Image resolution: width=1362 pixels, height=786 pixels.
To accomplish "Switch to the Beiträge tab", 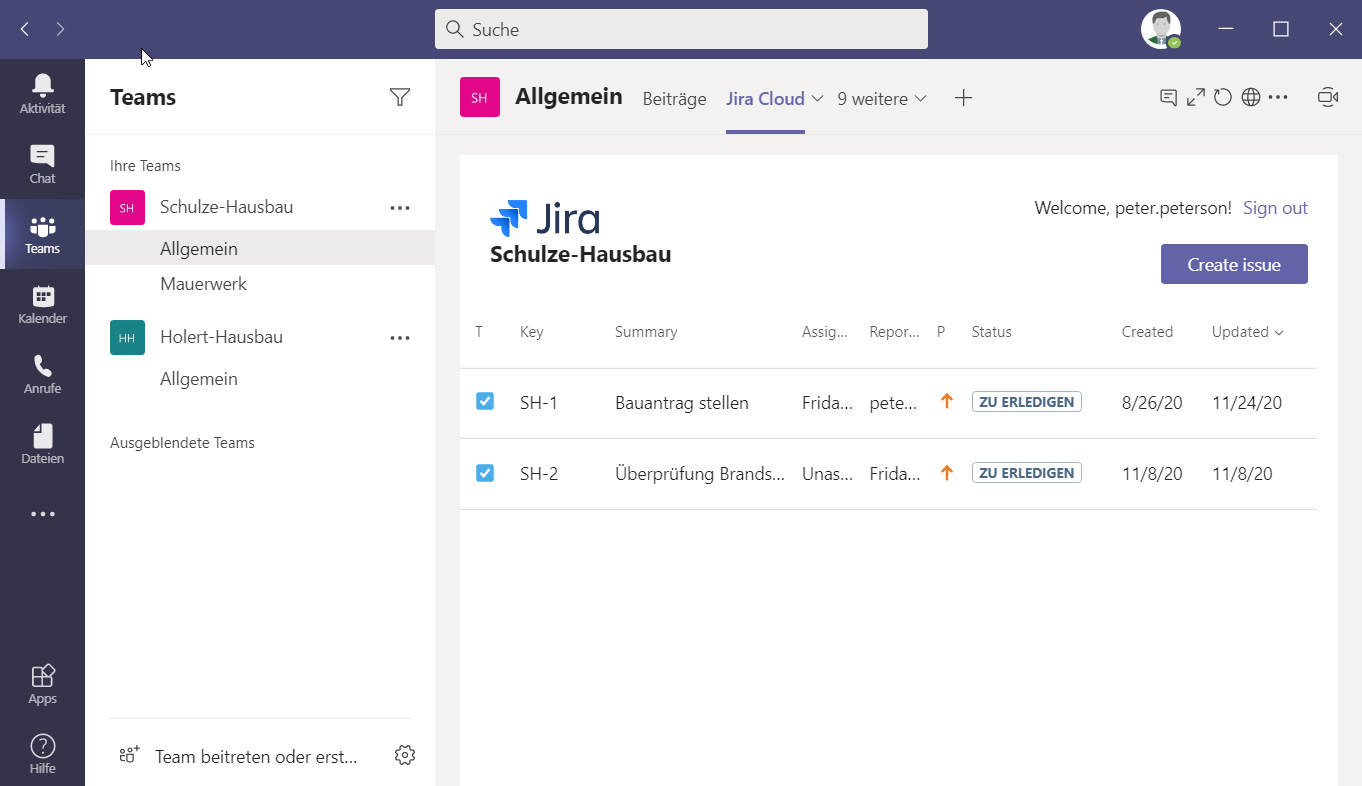I will (x=674, y=99).
